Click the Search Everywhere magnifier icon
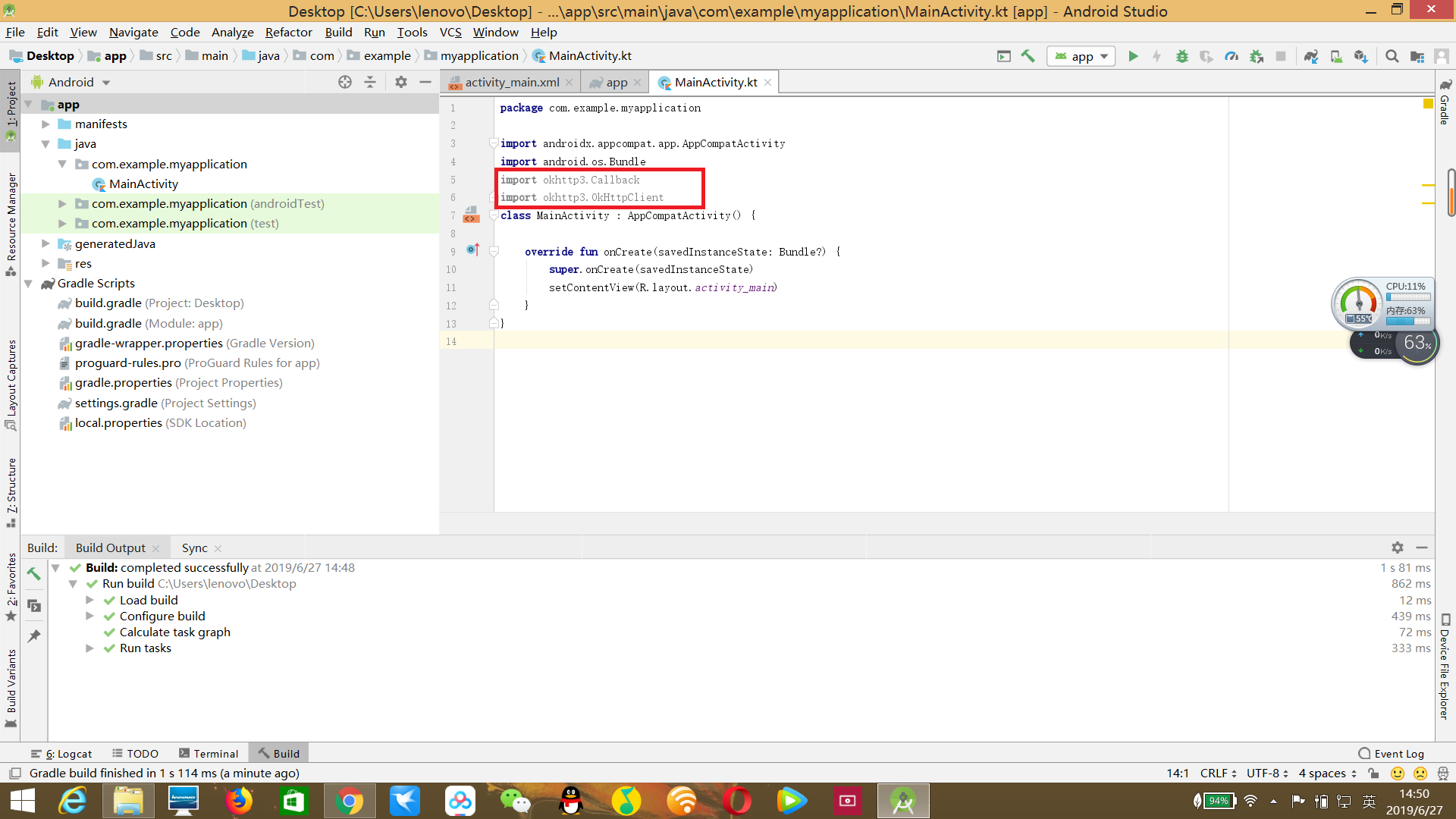 coord(1392,56)
